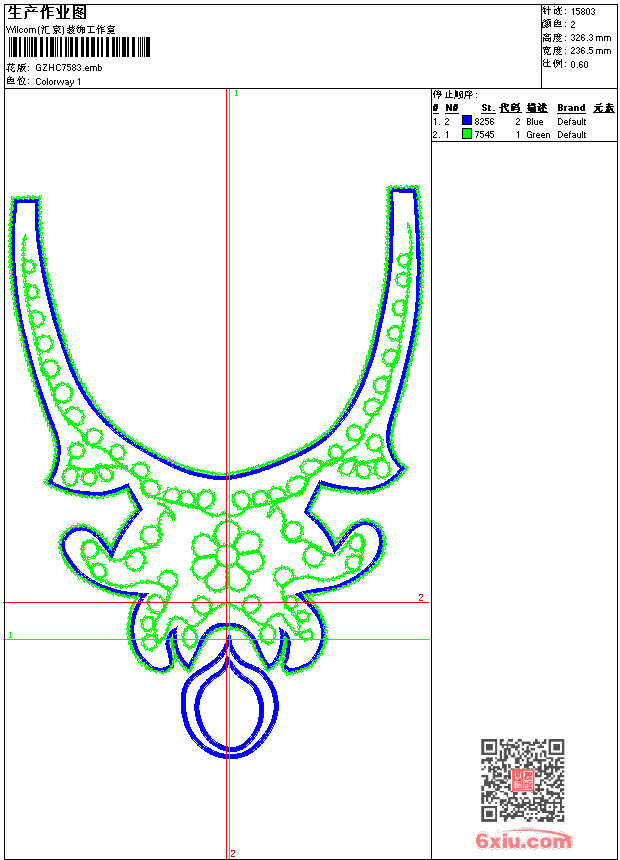The width and height of the screenshot is (620, 860).
Task: Click the center flower motif in design
Action: click(228, 556)
